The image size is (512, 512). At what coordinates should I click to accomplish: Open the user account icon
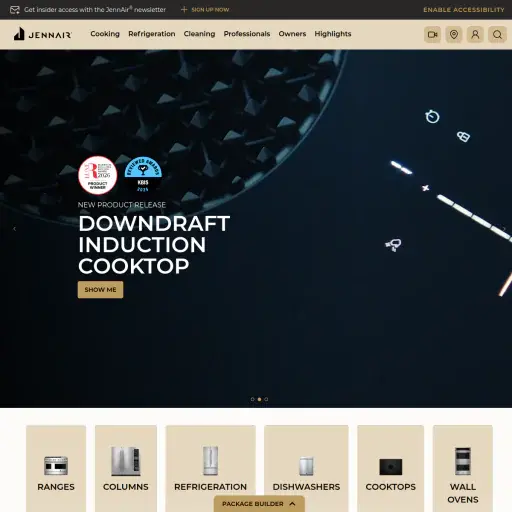[x=475, y=34]
